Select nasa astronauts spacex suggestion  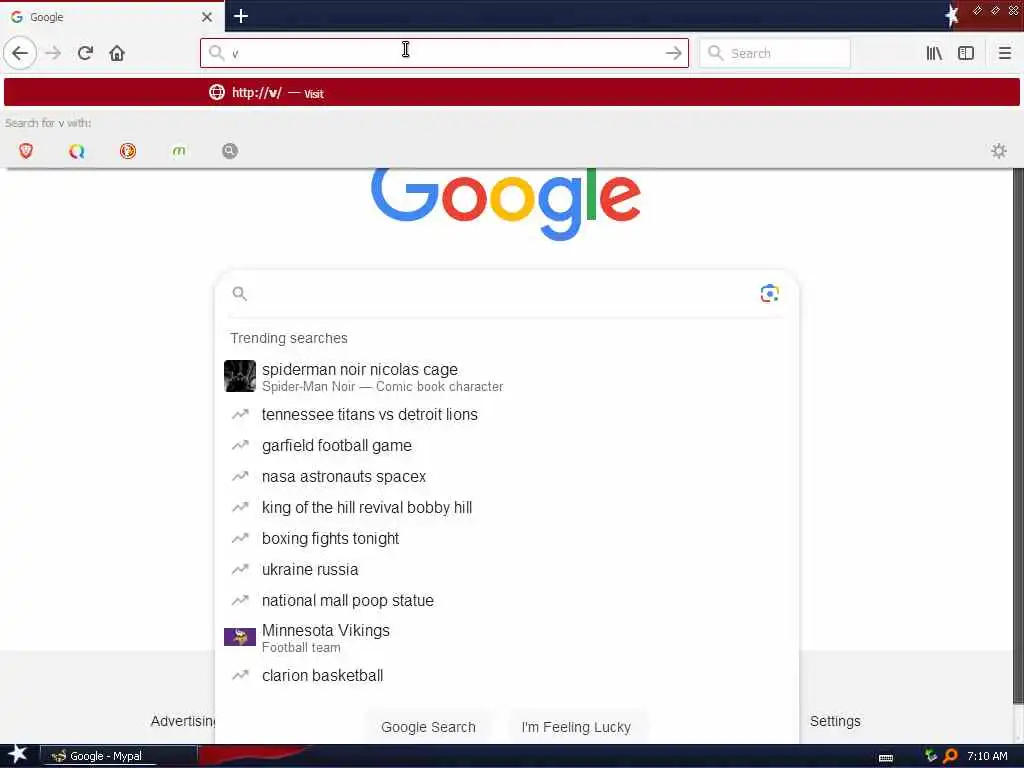[x=506, y=476]
